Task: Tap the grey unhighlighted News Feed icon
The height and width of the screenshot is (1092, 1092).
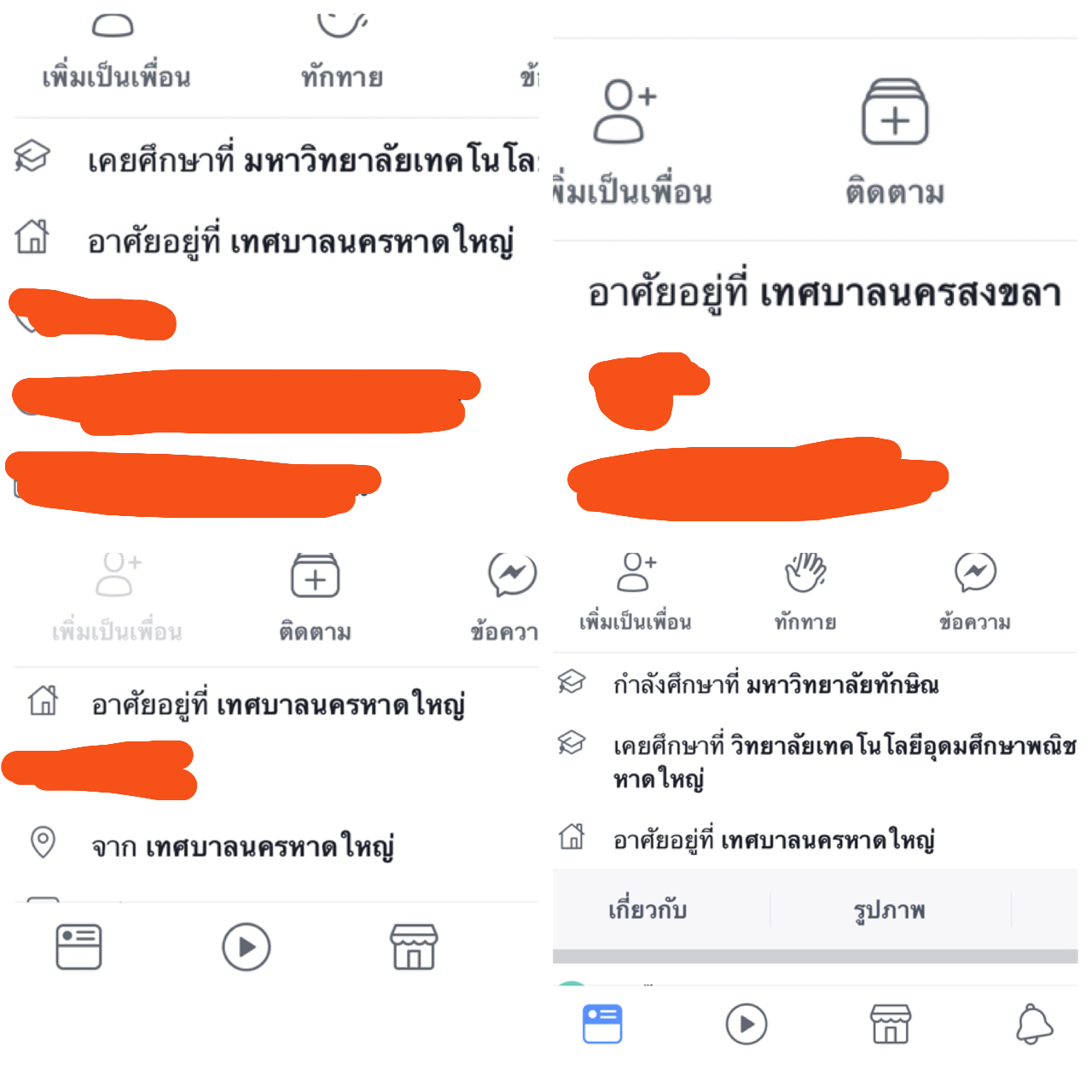Action: pos(78,947)
